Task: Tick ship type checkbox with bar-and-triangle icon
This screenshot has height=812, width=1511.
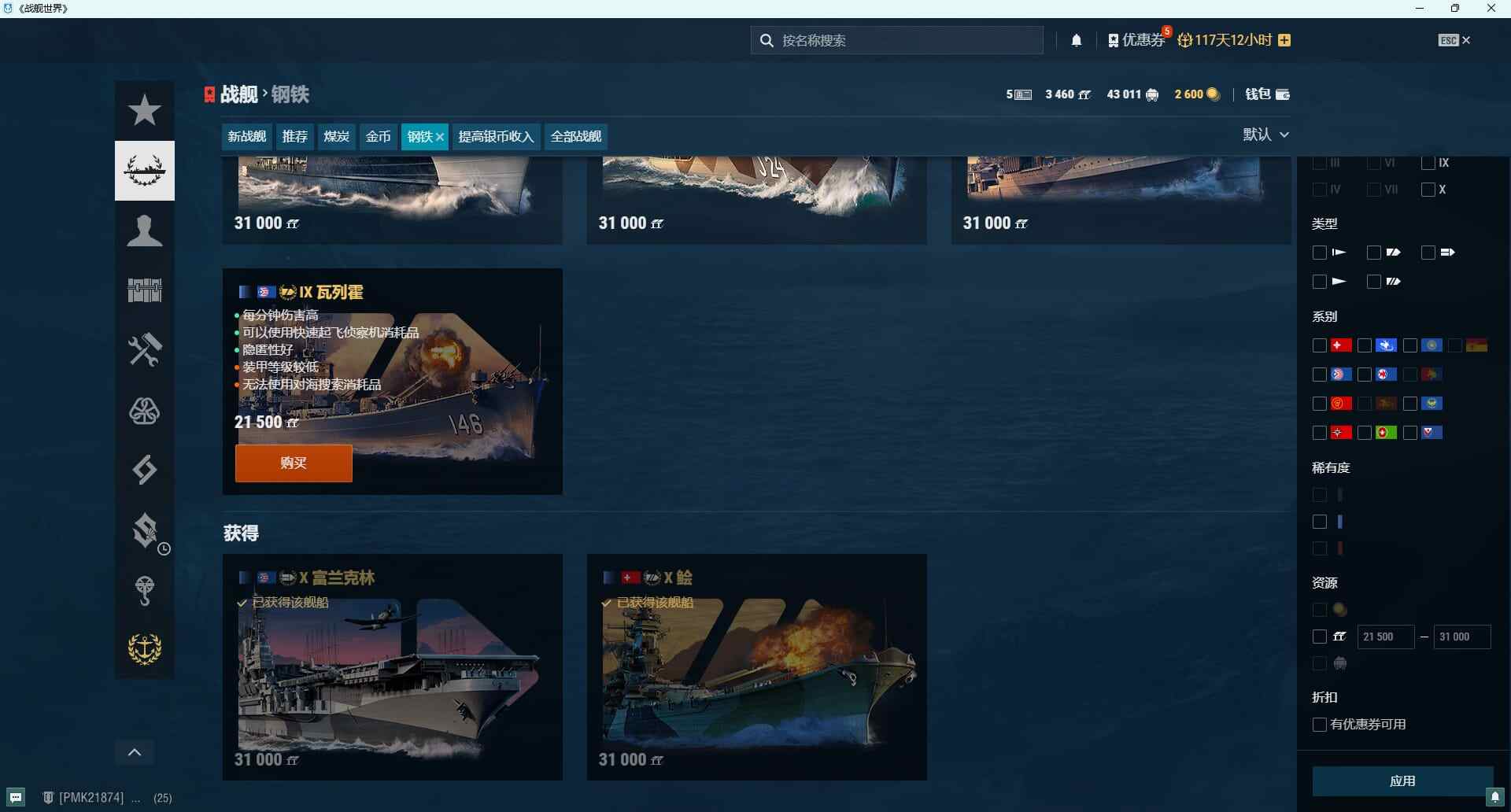Action: coord(1320,253)
